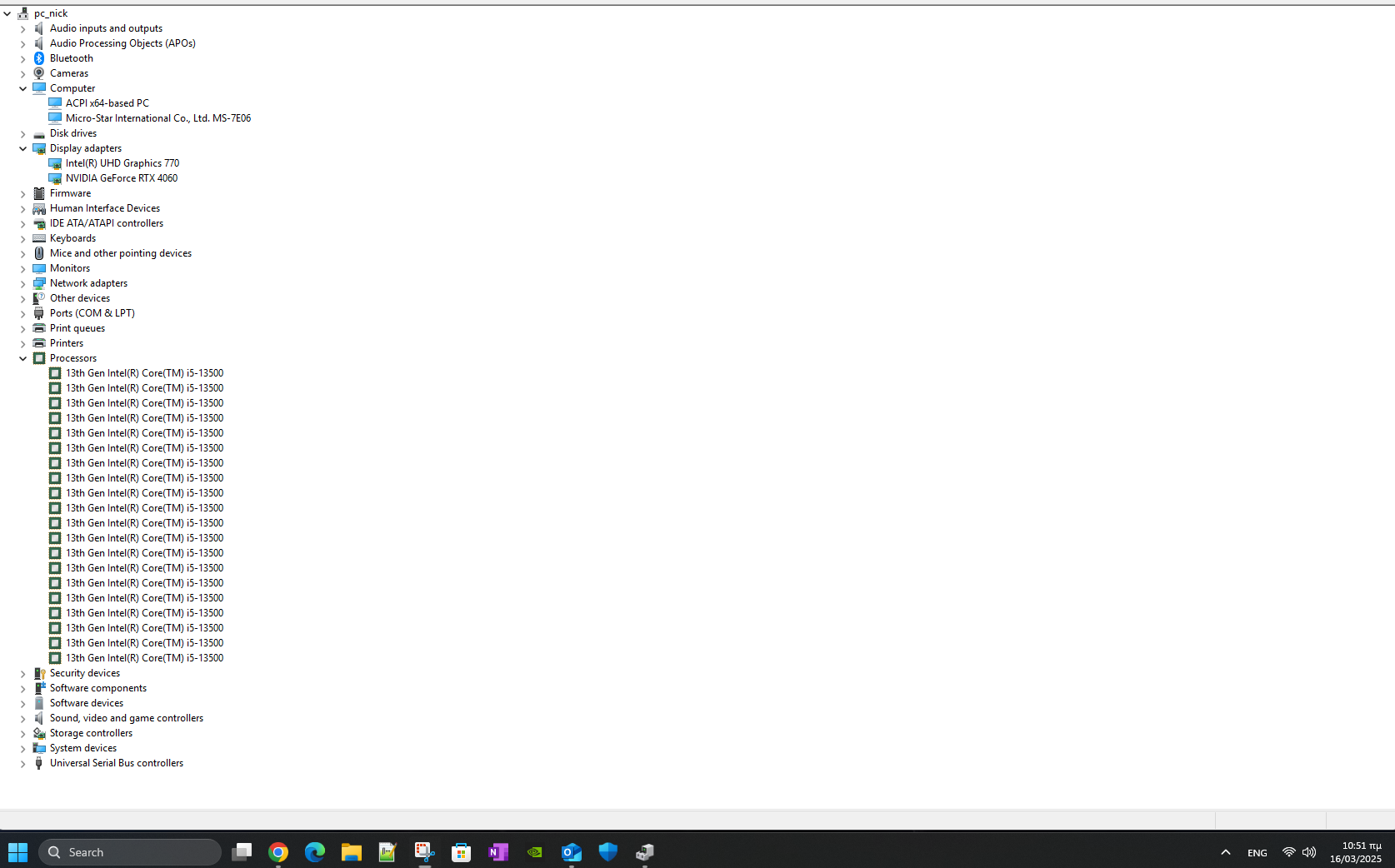Collapse the Display adapters category

[x=23, y=148]
